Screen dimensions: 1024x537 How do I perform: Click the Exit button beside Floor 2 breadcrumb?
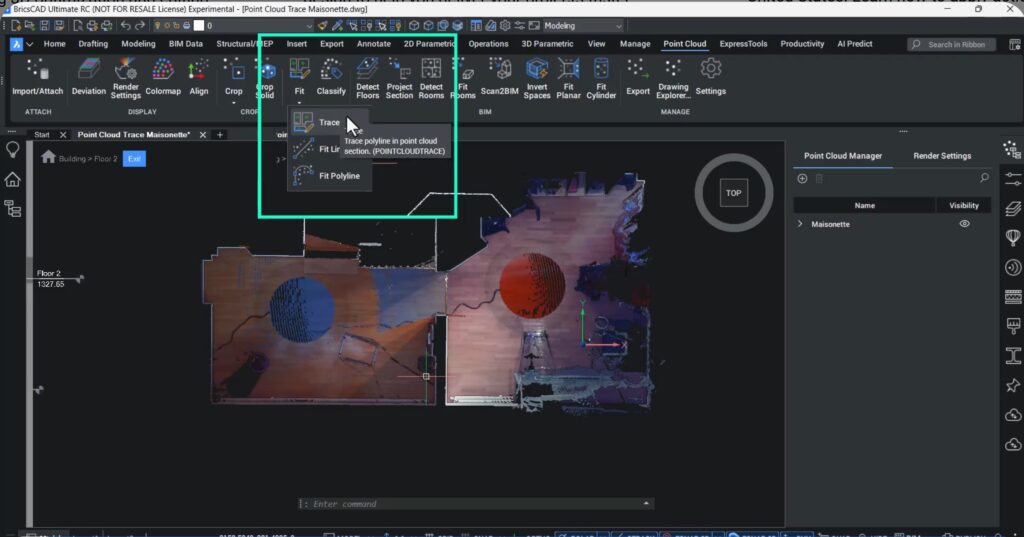click(134, 159)
